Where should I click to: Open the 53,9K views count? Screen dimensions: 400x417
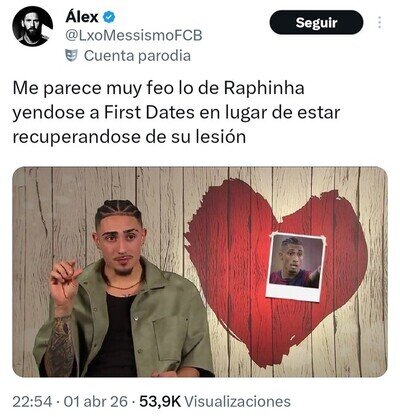click(x=160, y=401)
